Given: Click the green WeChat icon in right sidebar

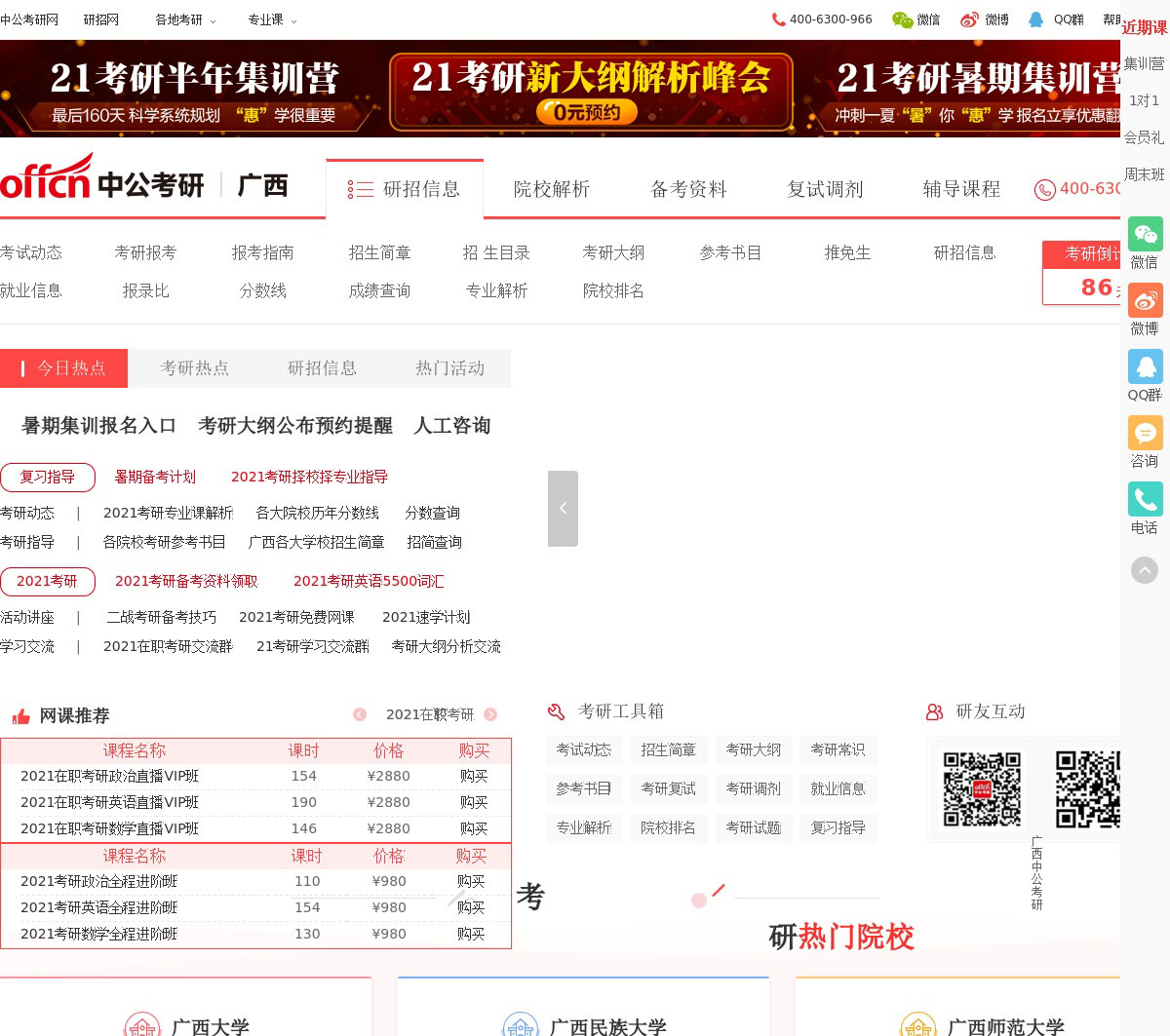Looking at the screenshot, I should [x=1145, y=235].
